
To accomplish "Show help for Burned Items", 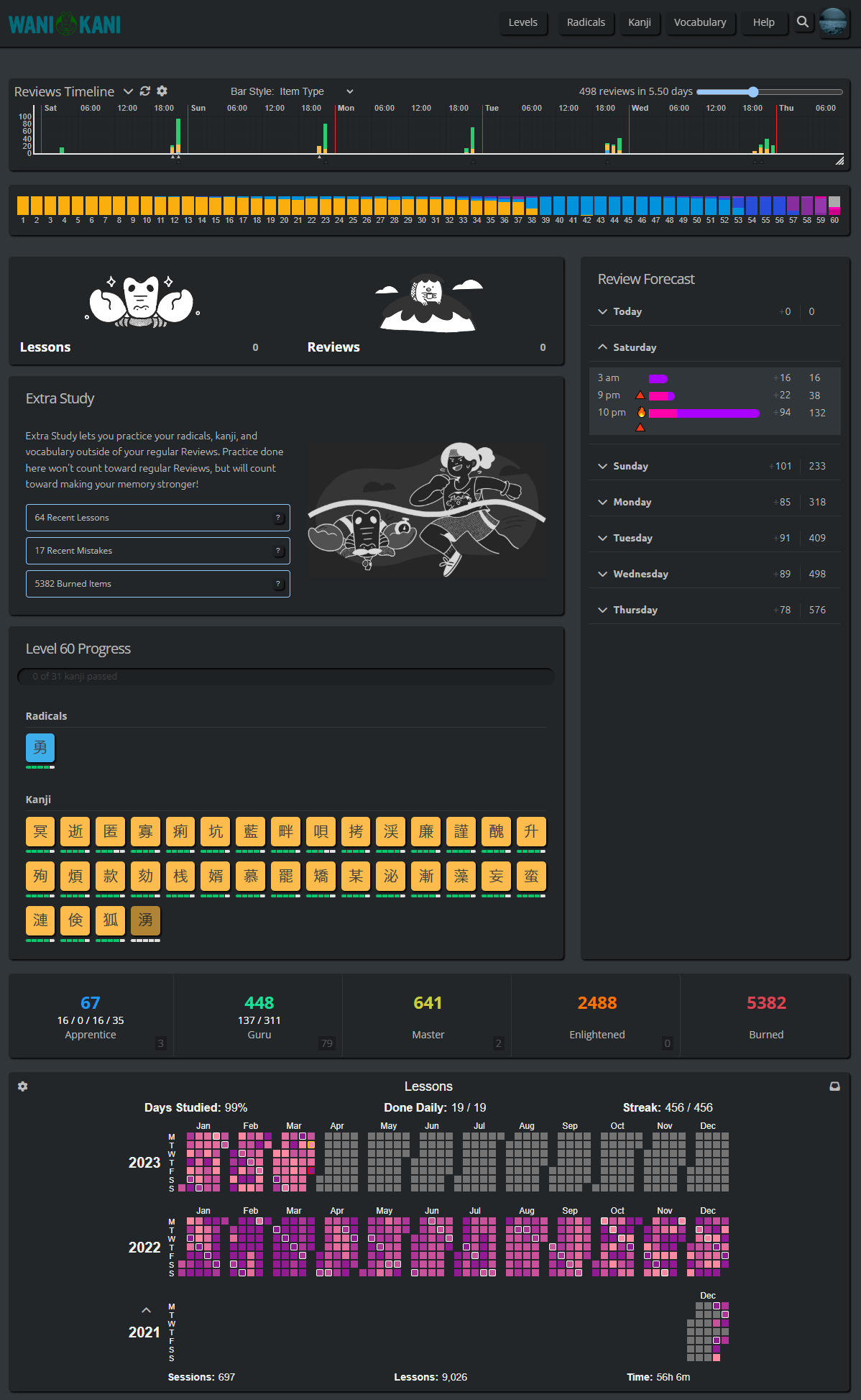I will coord(279,585).
